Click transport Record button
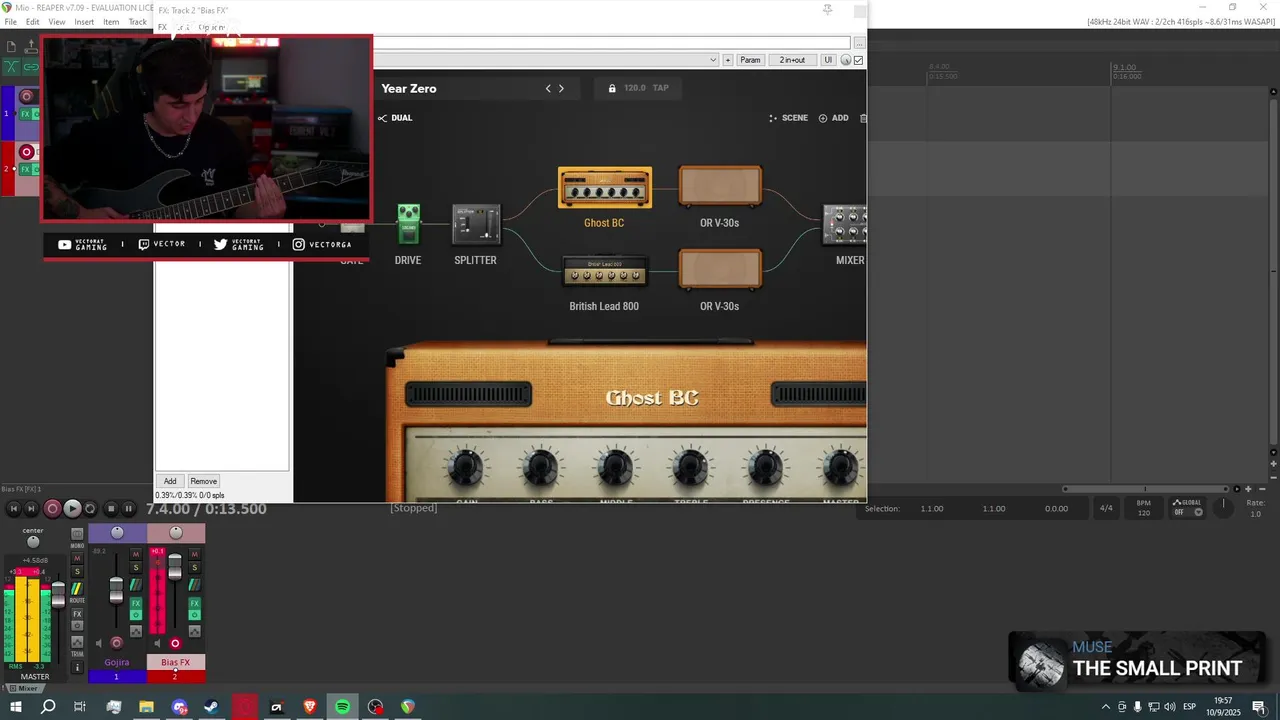The height and width of the screenshot is (720, 1280). pos(52,509)
